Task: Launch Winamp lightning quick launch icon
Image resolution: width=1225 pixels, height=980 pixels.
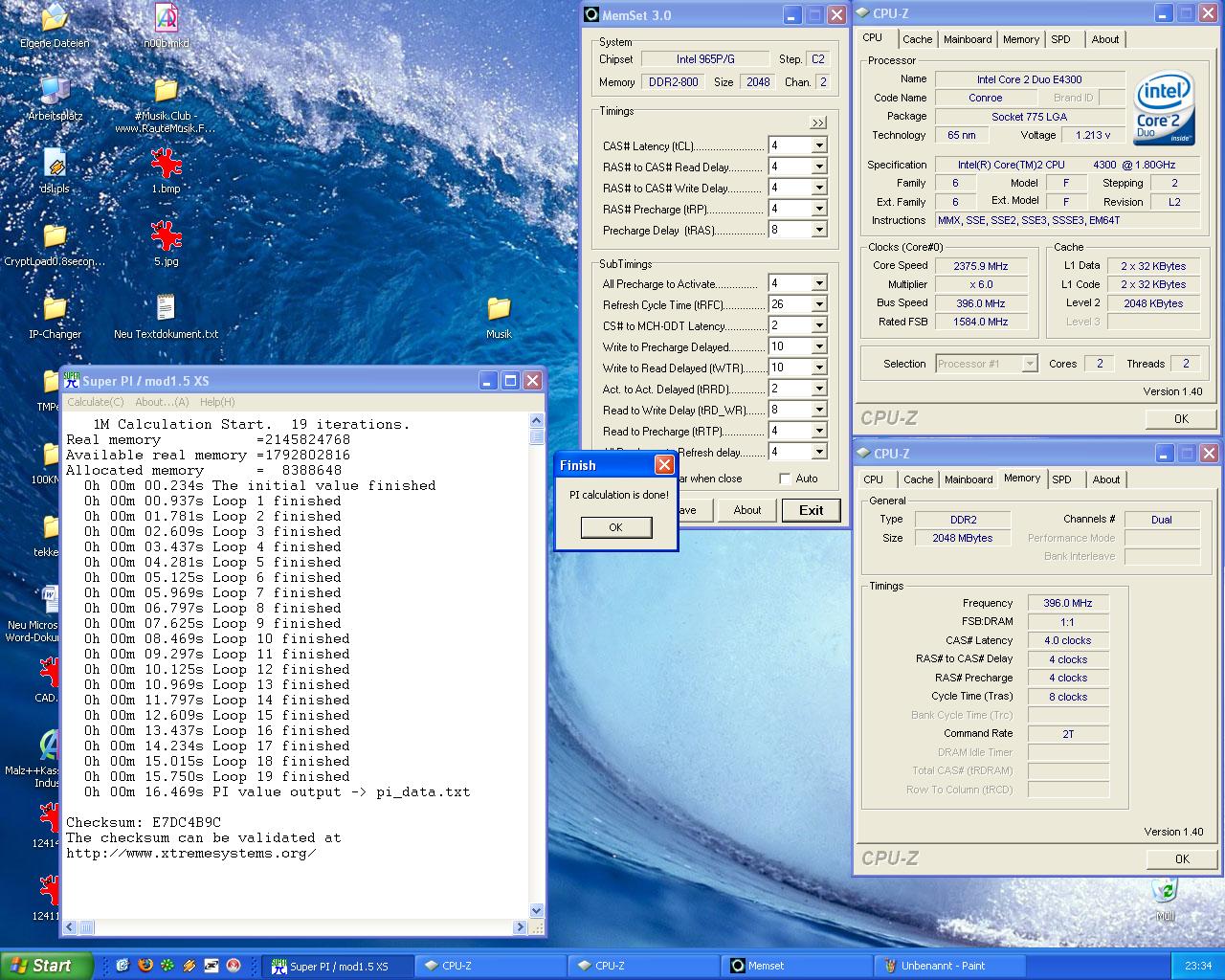Action: [x=189, y=966]
